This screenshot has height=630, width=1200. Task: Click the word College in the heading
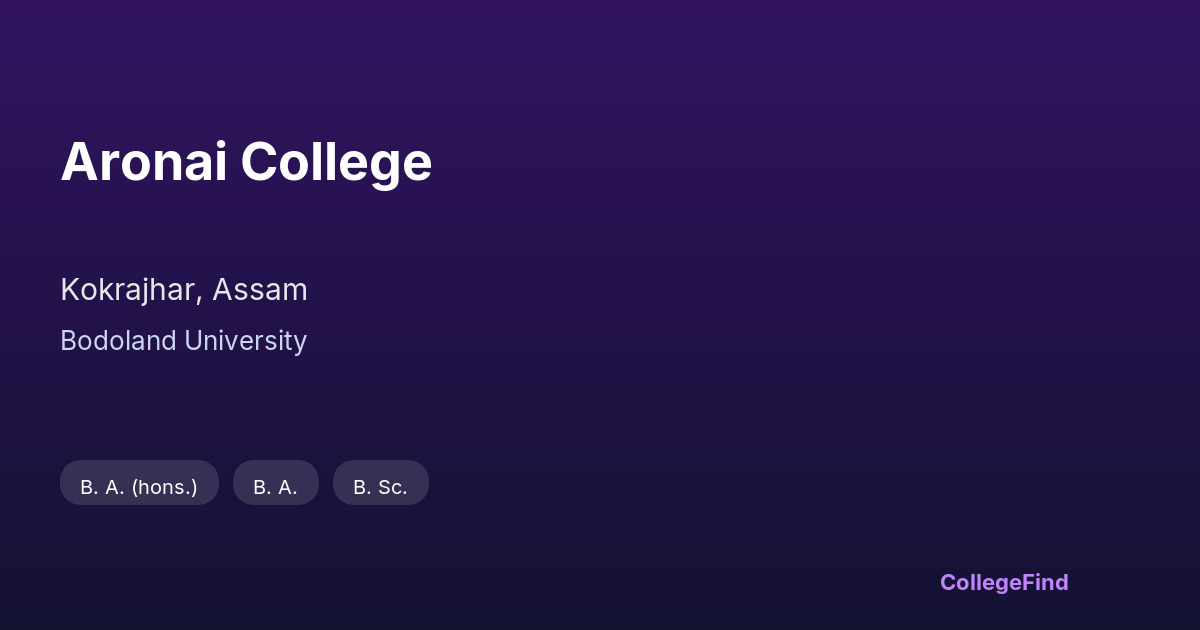[x=336, y=161]
